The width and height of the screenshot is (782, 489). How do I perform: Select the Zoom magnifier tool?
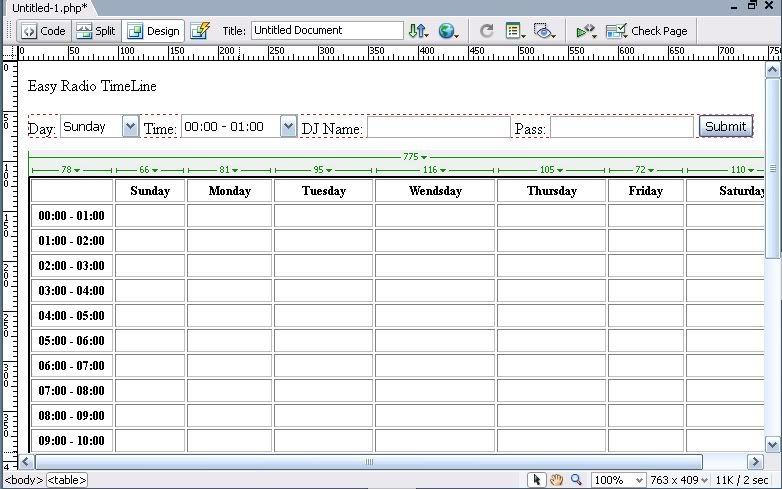(576, 480)
